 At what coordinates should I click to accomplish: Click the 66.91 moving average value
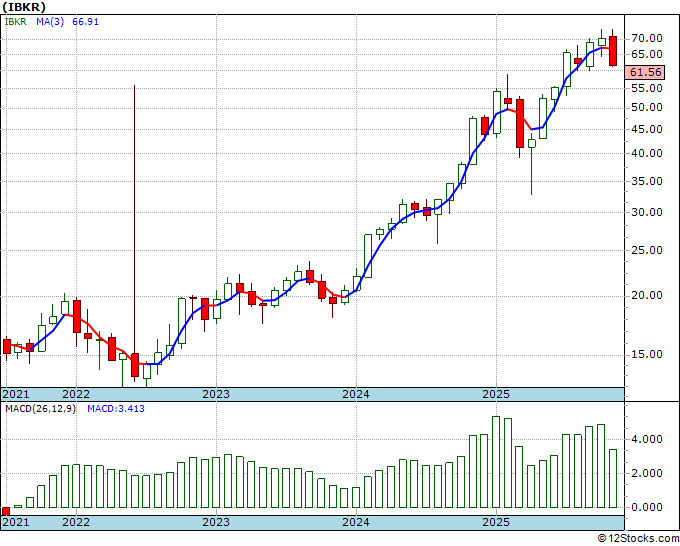(x=85, y=22)
